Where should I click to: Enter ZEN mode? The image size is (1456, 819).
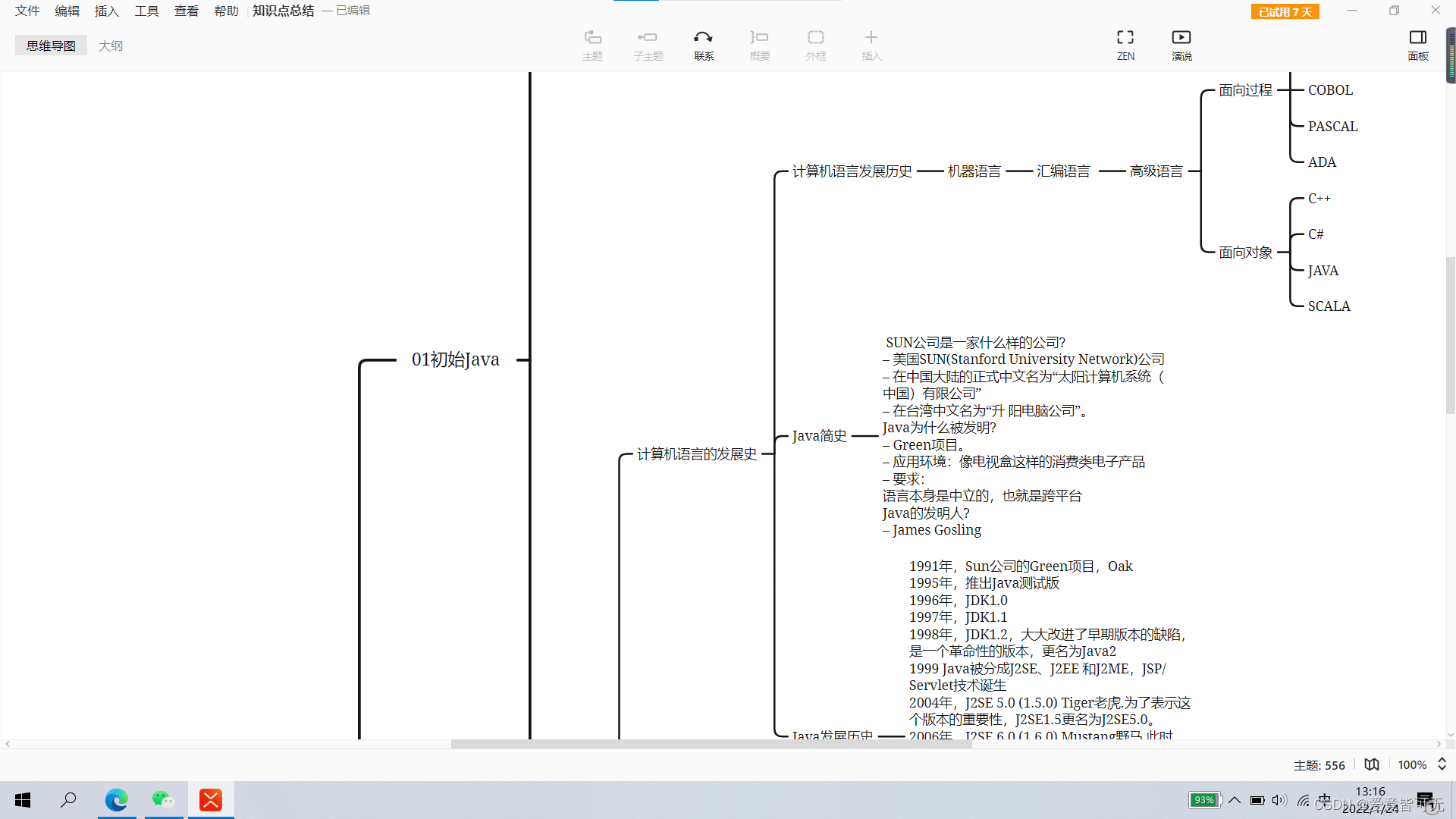pyautogui.click(x=1125, y=45)
